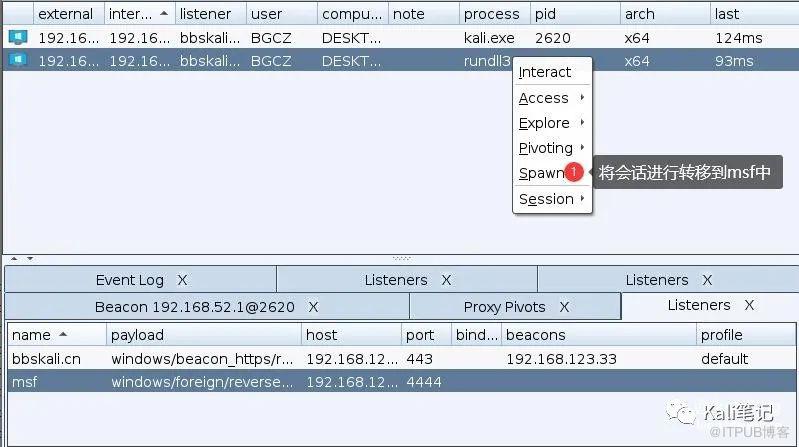Viewport: 799px width, 447px height.
Task: Choose Interact from the context menu
Action: coord(545,72)
